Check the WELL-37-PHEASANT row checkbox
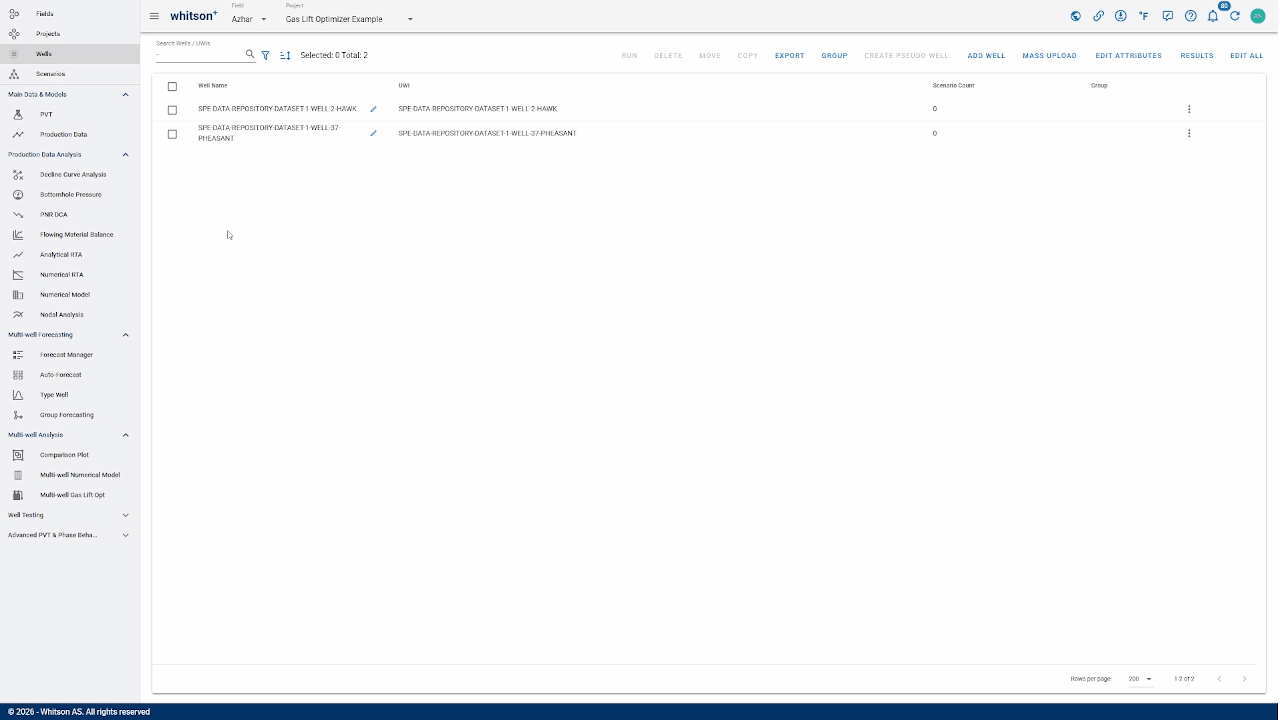Image resolution: width=1280 pixels, height=720 pixels. (172, 134)
